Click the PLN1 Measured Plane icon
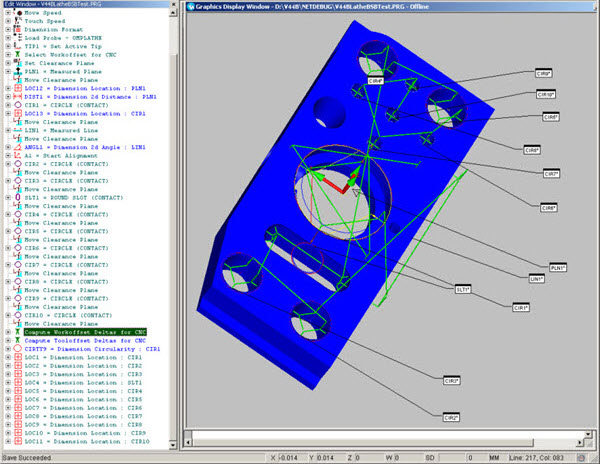This screenshot has width=600, height=464. [17, 72]
